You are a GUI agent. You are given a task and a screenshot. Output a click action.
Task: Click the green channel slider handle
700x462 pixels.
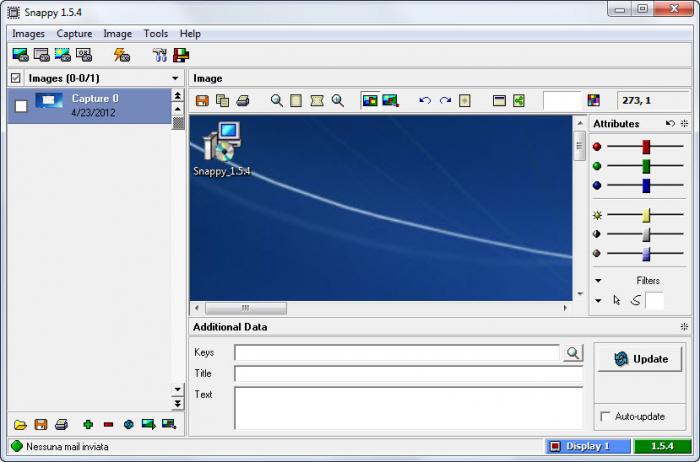tap(646, 166)
